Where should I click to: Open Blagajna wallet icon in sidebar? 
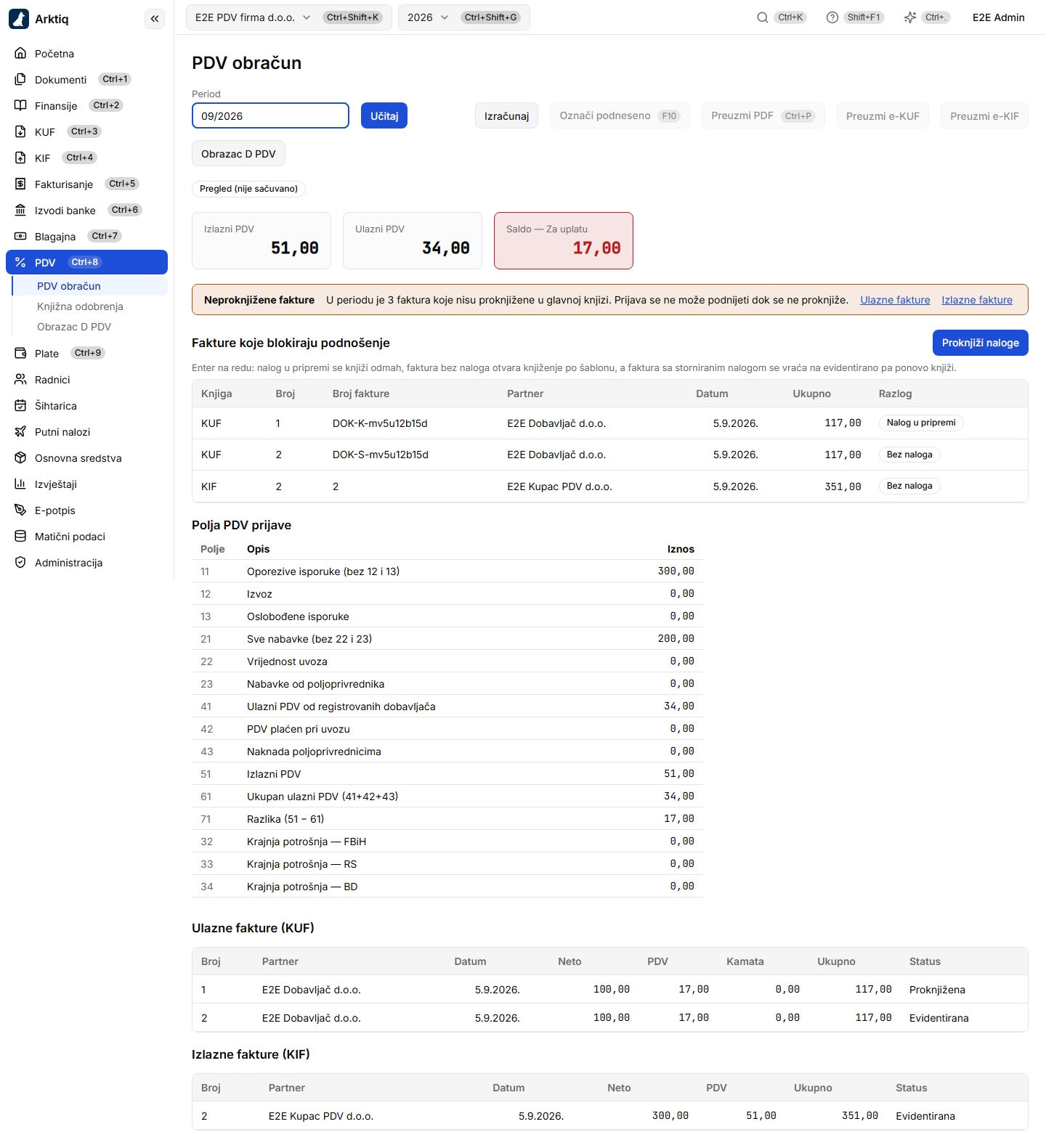[20, 236]
